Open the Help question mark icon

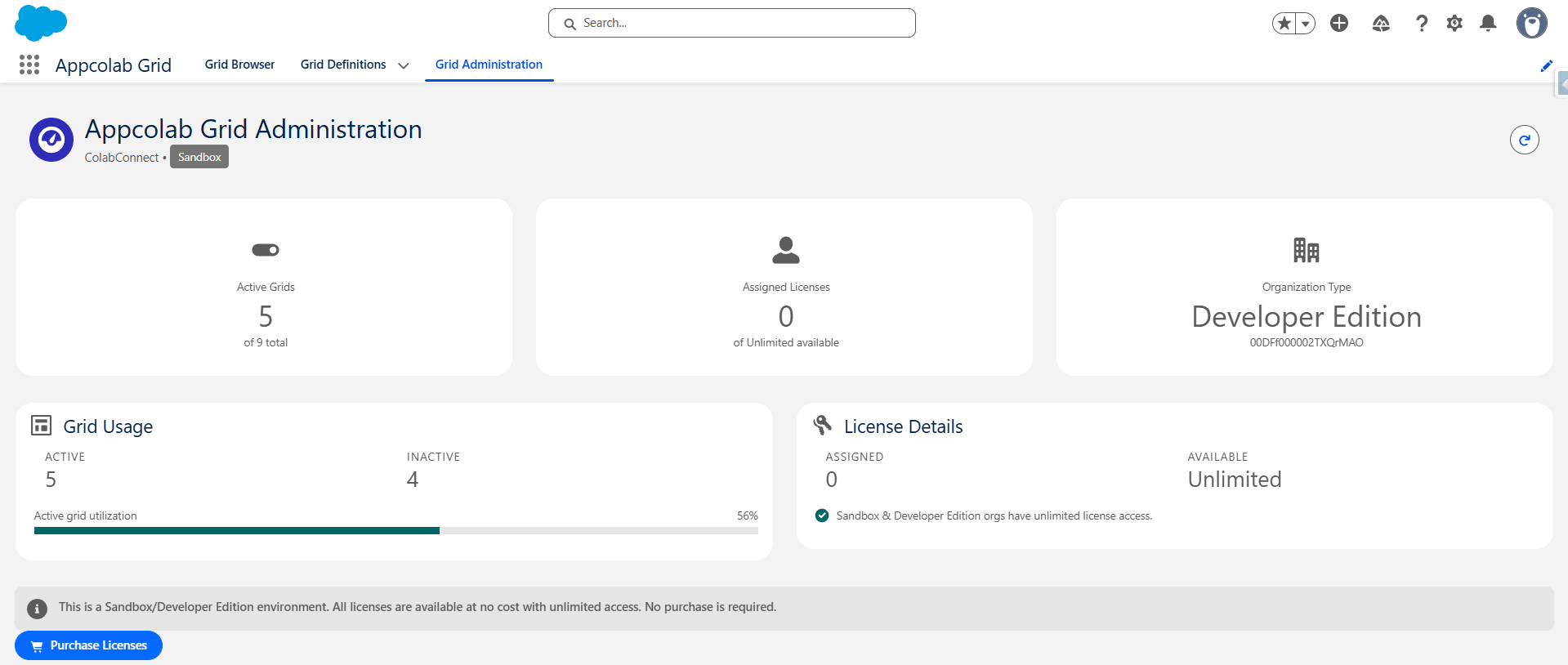1422,24
